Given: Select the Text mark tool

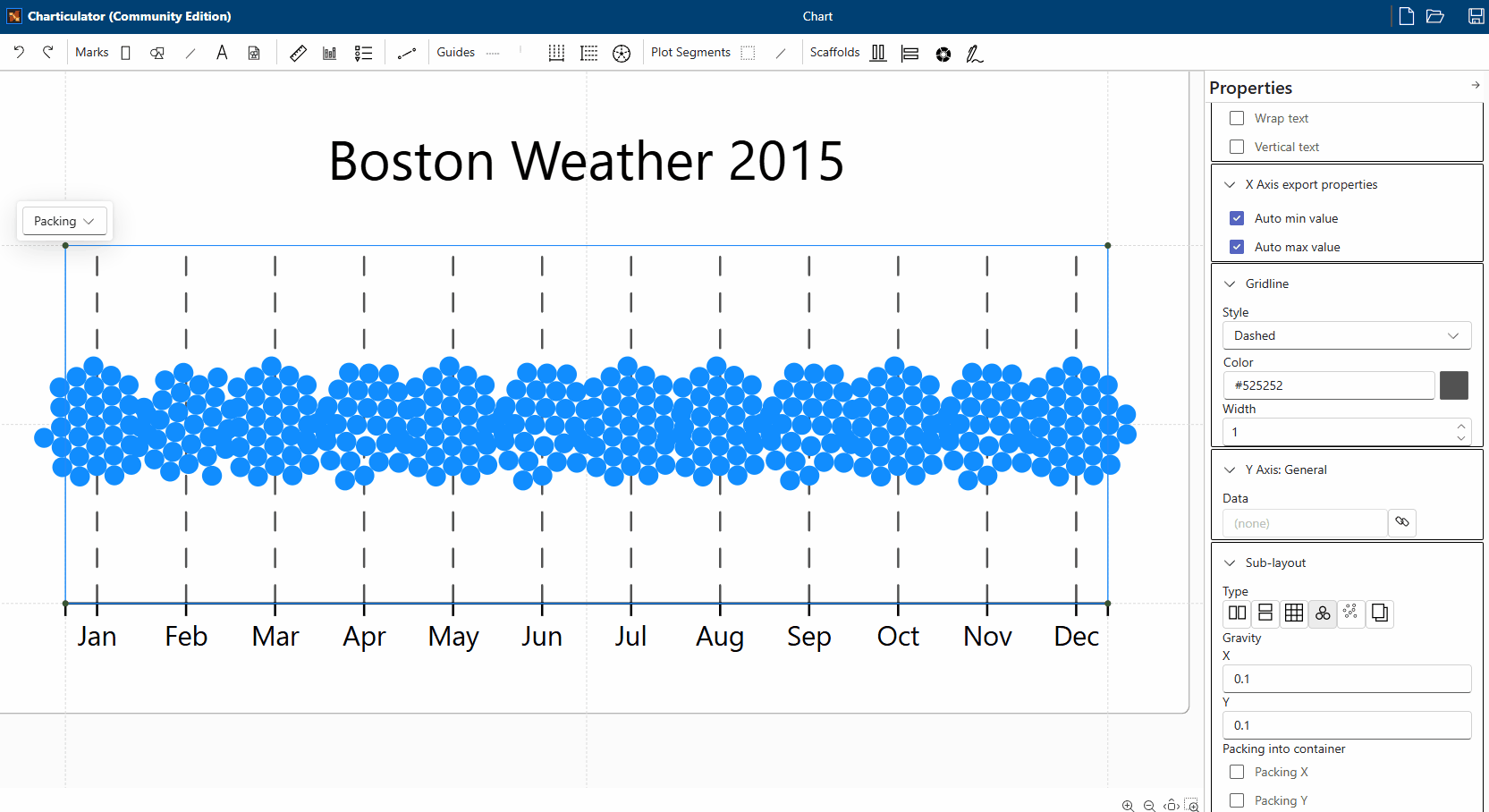Looking at the screenshot, I should 222,53.
